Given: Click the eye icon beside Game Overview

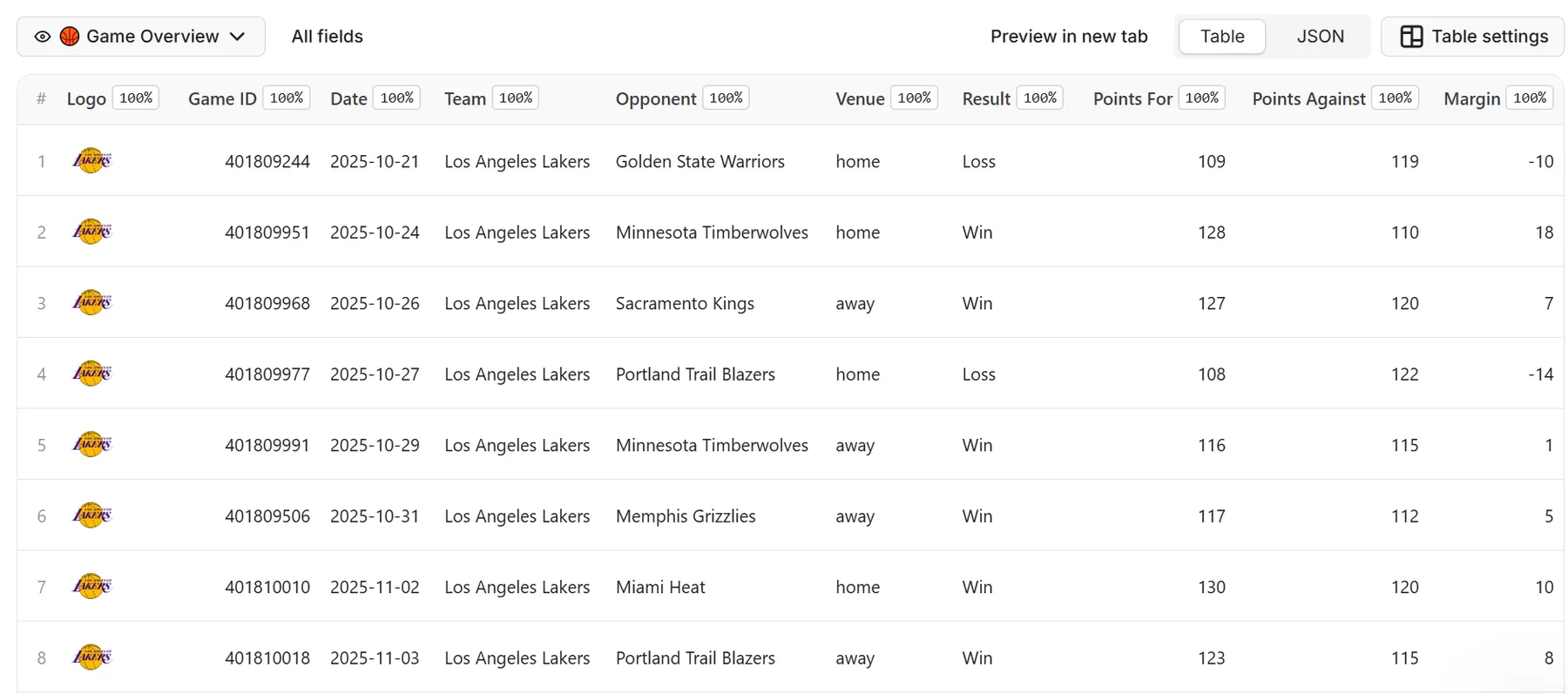Looking at the screenshot, I should click(42, 37).
